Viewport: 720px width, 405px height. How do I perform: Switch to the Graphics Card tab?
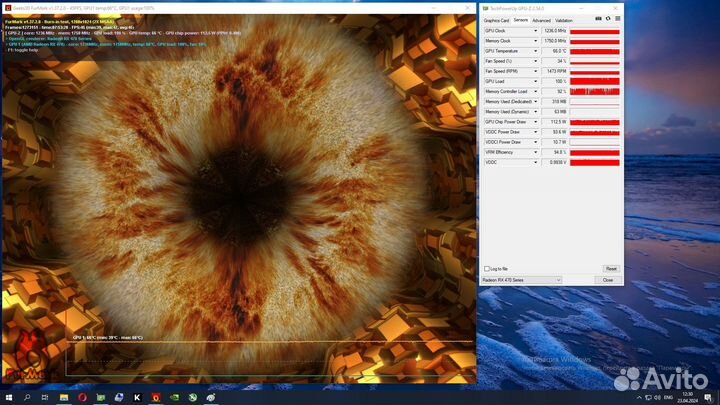point(496,21)
